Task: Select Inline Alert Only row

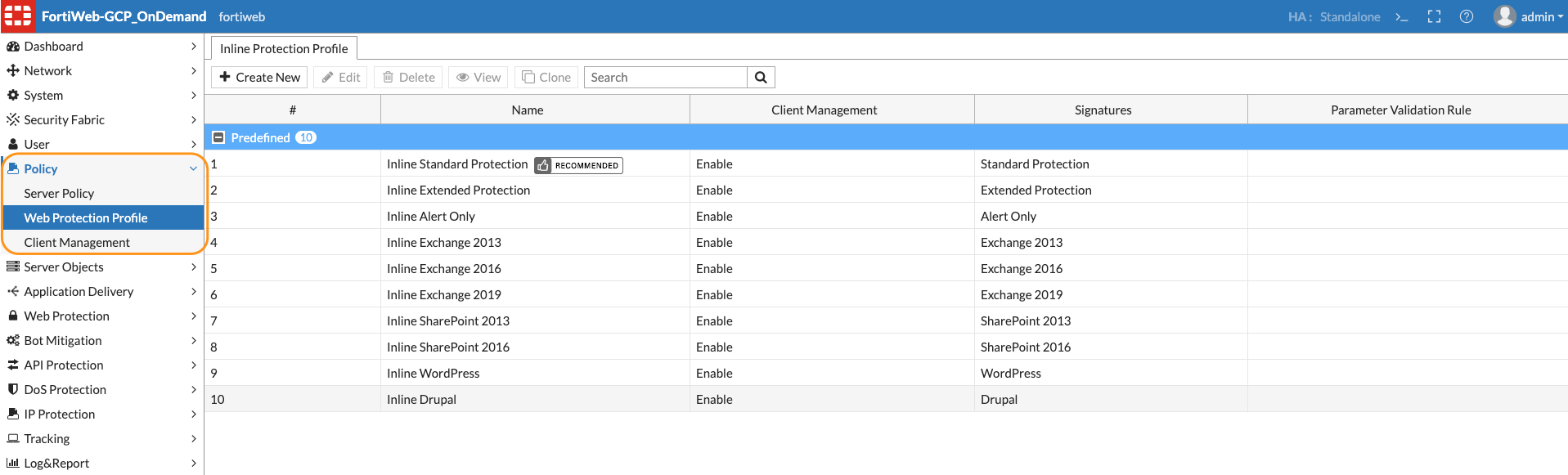Action: [886, 217]
